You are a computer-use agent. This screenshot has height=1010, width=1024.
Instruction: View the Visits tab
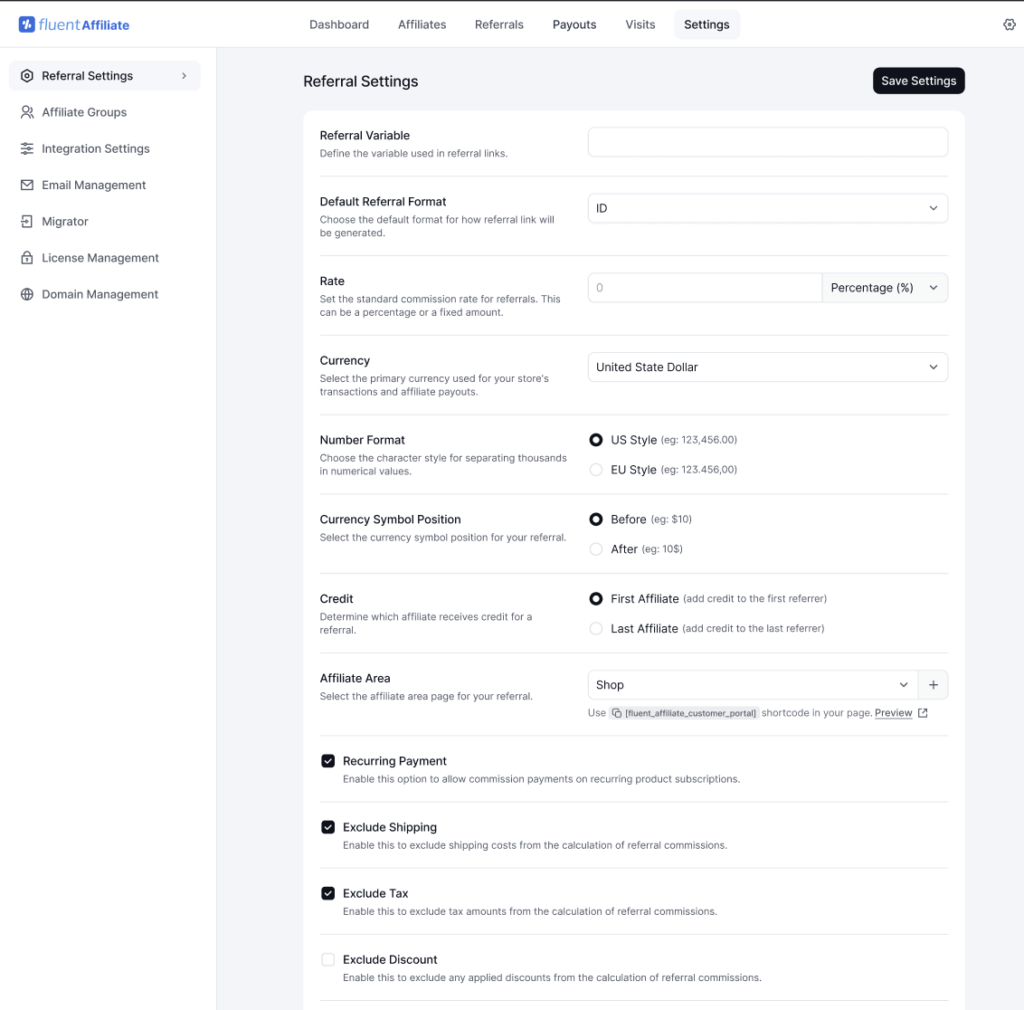[640, 25]
